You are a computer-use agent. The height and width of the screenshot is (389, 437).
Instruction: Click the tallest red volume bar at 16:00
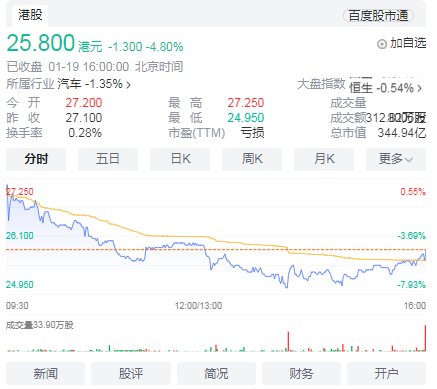(x=425, y=338)
